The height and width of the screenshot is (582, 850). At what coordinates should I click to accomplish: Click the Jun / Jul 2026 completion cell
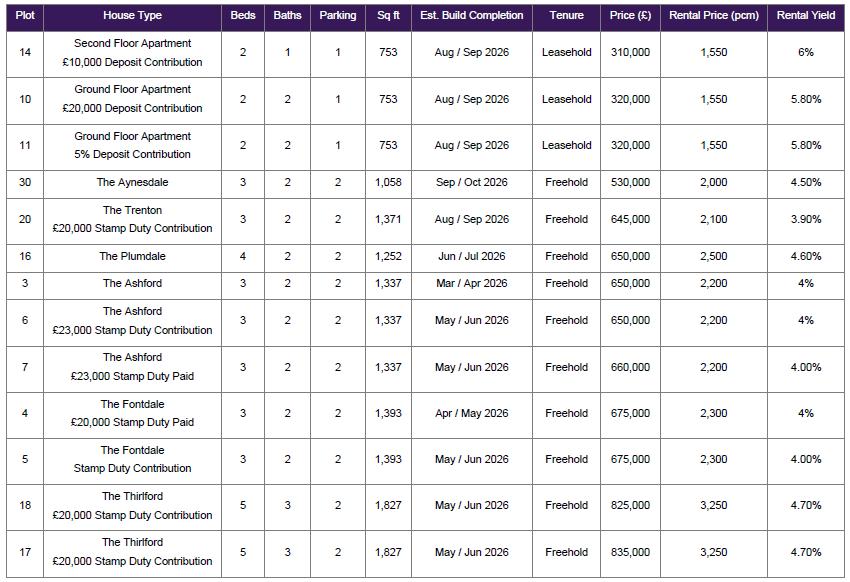472,256
